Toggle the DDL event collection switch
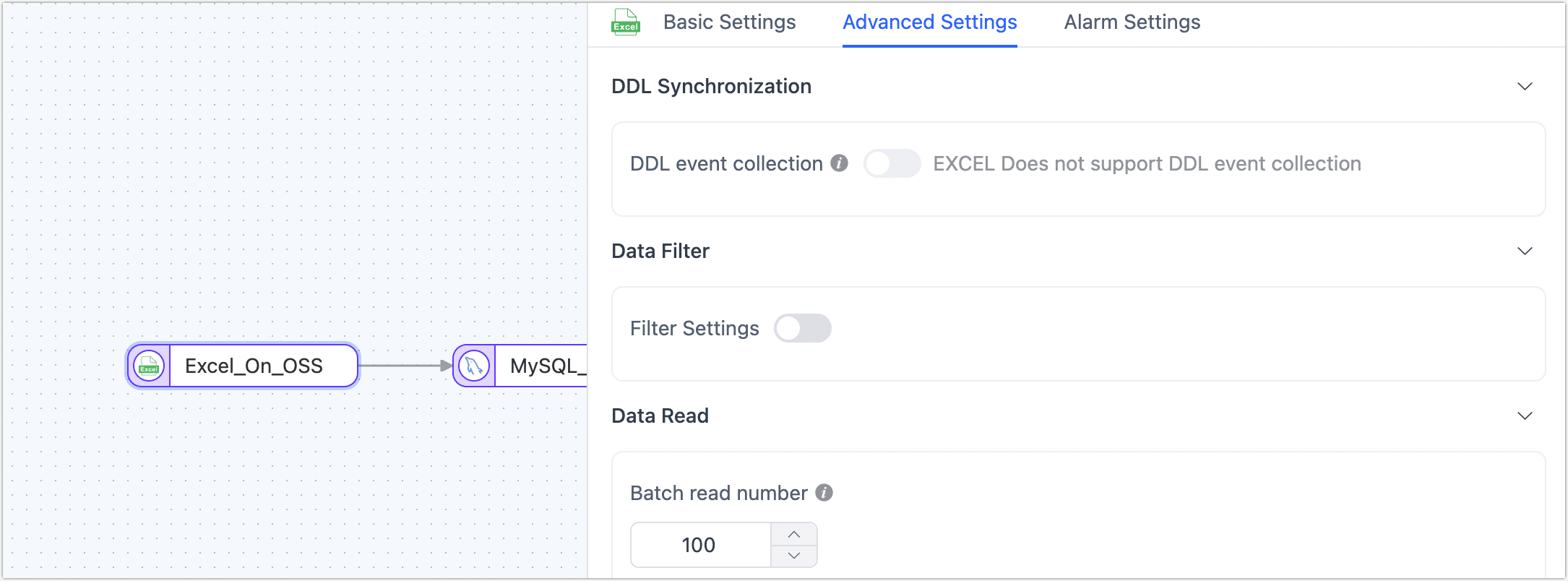The height and width of the screenshot is (581, 1568). click(892, 163)
